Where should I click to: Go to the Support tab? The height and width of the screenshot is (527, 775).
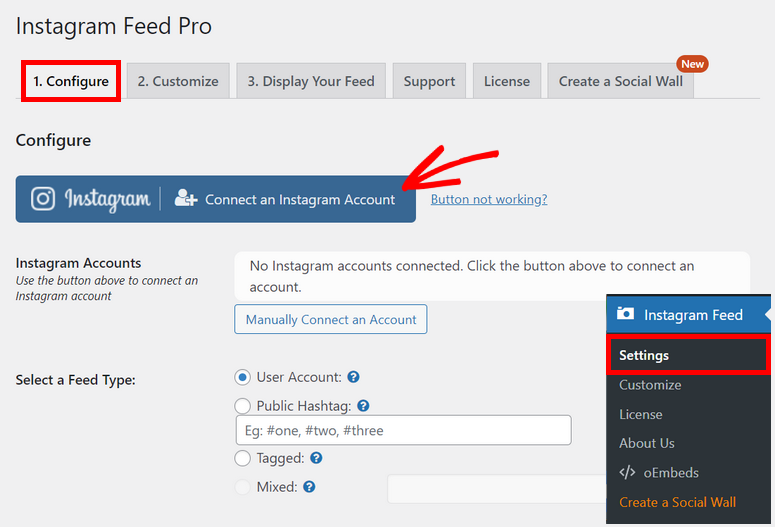[x=429, y=81]
